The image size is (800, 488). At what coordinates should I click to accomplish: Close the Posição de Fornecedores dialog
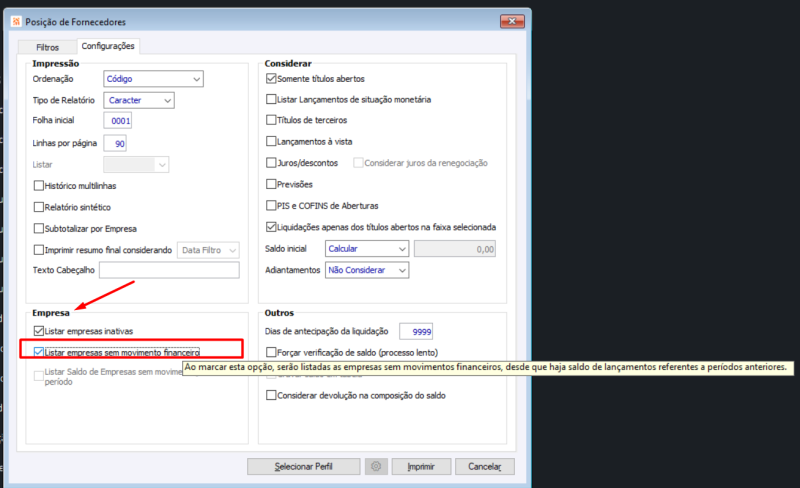point(512,21)
